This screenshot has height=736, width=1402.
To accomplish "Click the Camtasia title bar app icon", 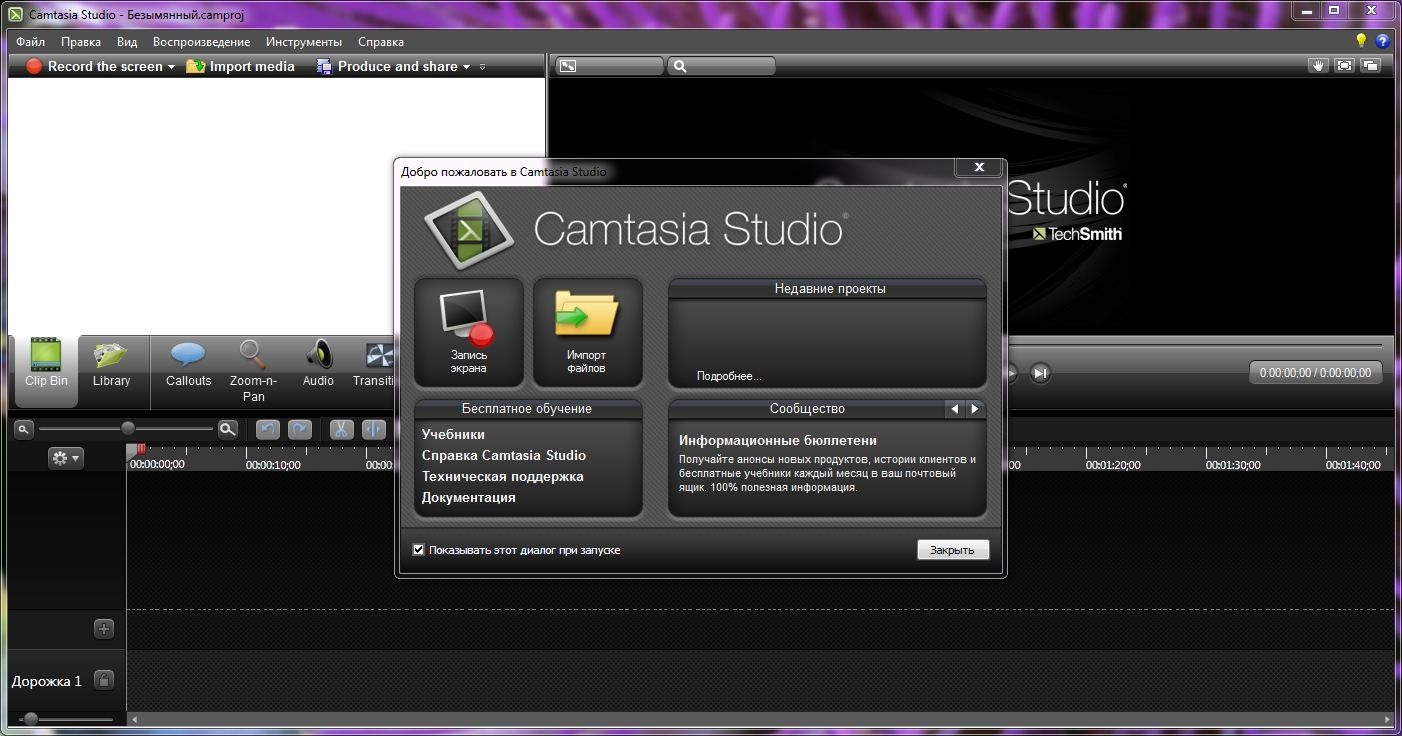I will pyautogui.click(x=15, y=15).
